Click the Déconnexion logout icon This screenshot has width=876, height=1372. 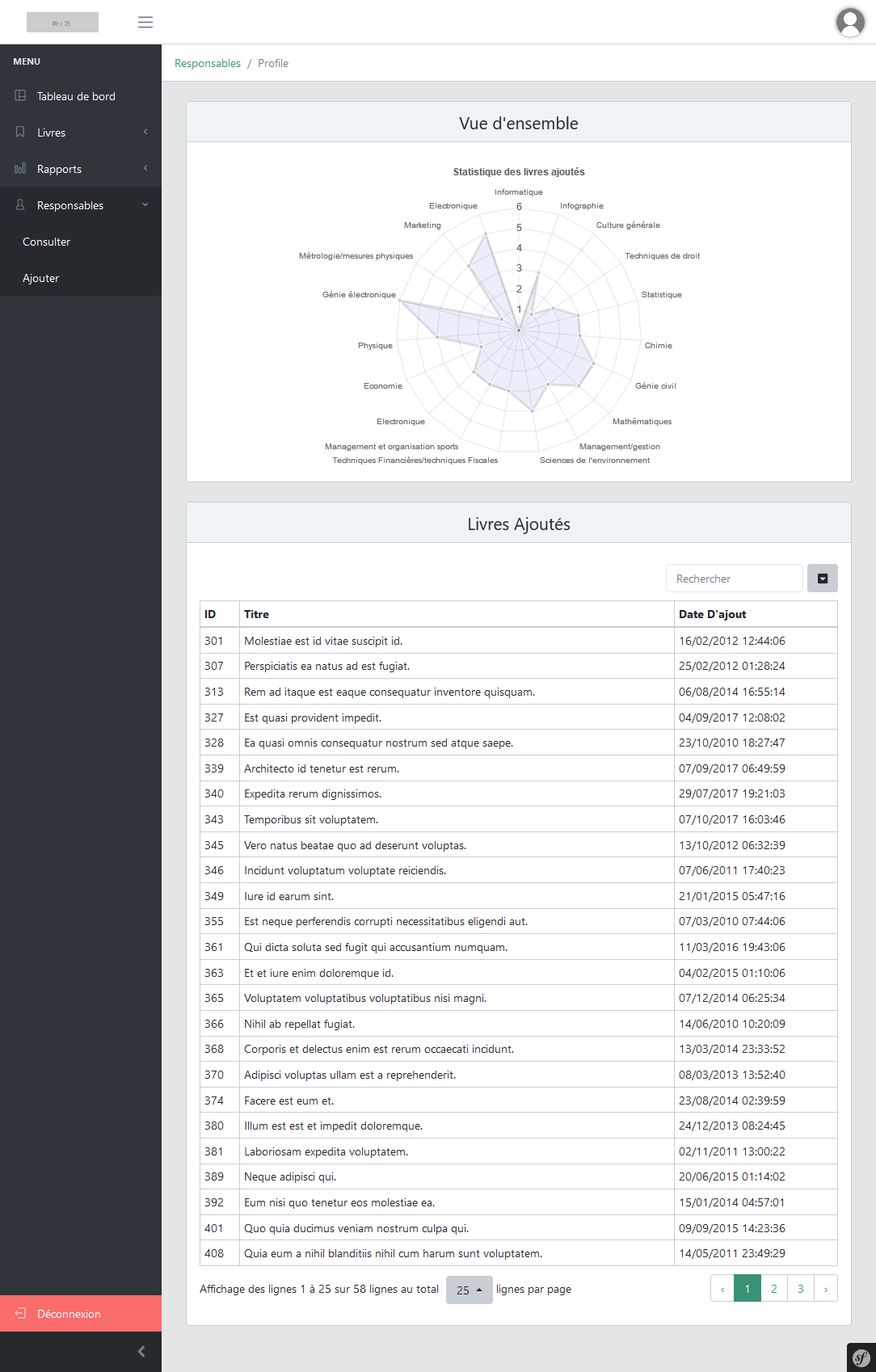[x=20, y=1313]
